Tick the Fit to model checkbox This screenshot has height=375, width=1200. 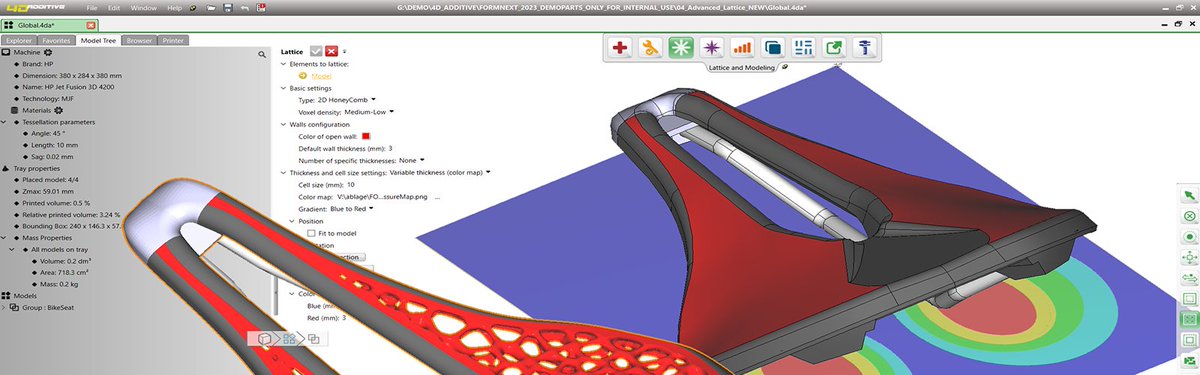point(312,233)
